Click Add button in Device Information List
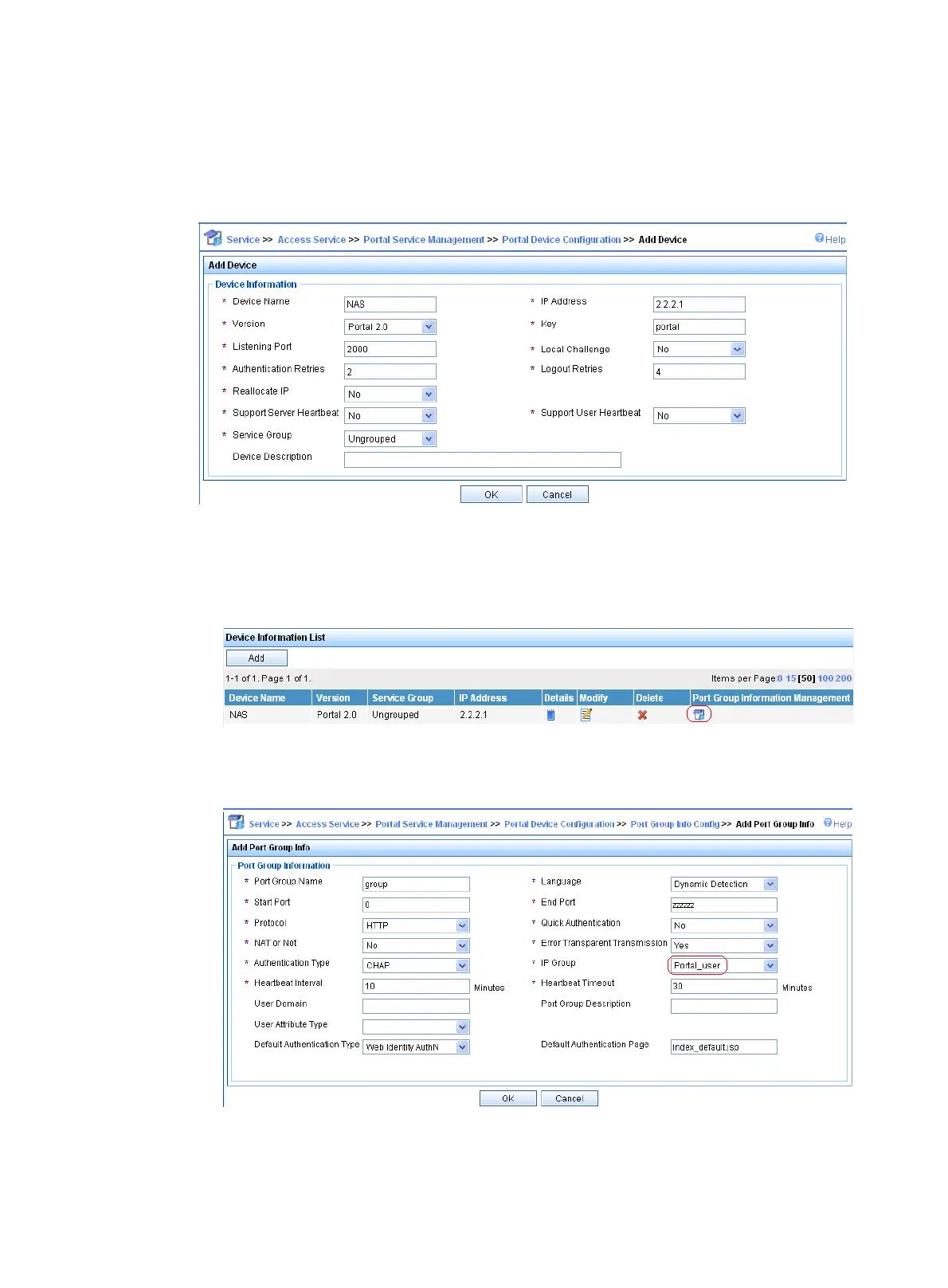 click(257, 658)
